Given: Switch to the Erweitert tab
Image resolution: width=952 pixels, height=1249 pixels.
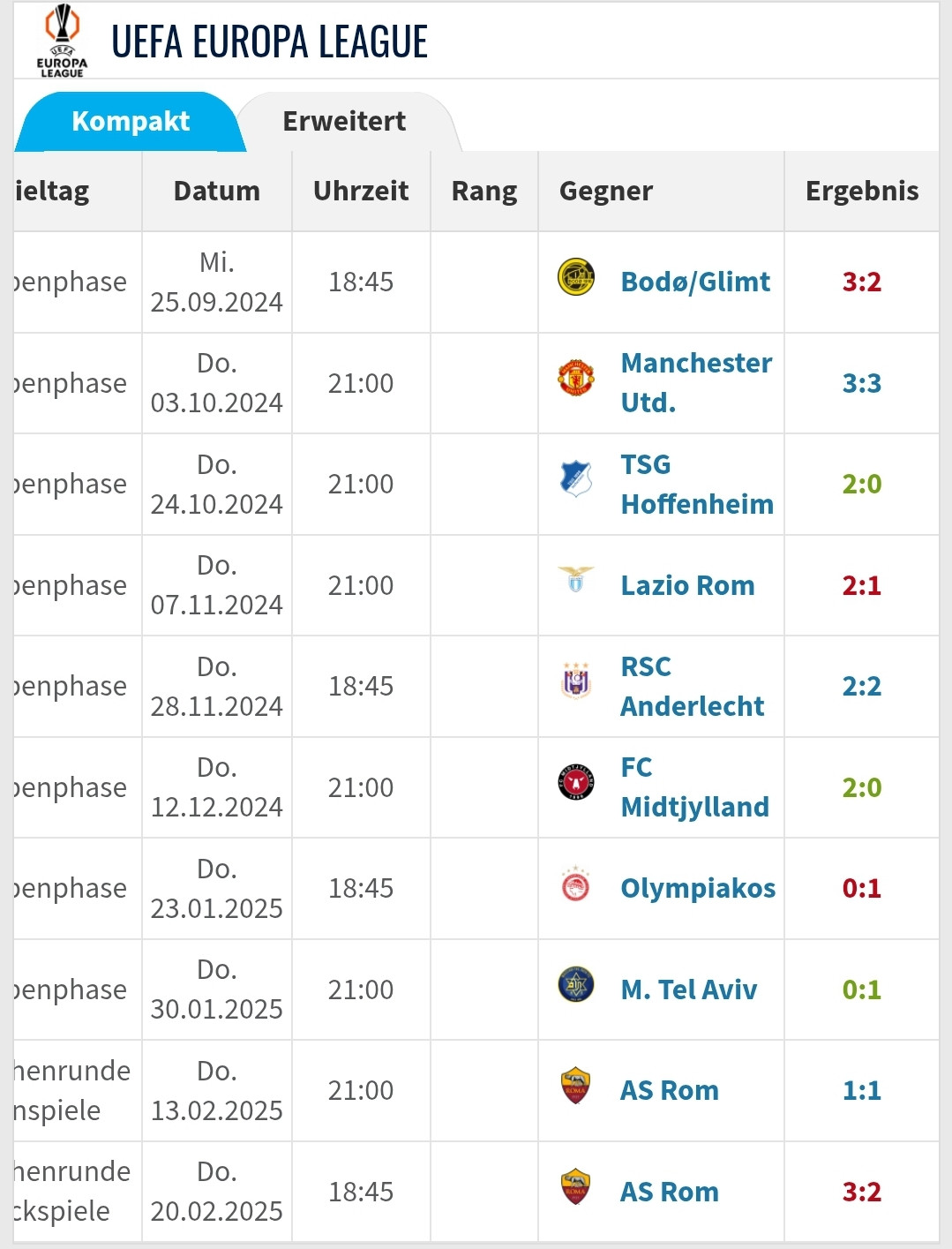Looking at the screenshot, I should pyautogui.click(x=344, y=122).
